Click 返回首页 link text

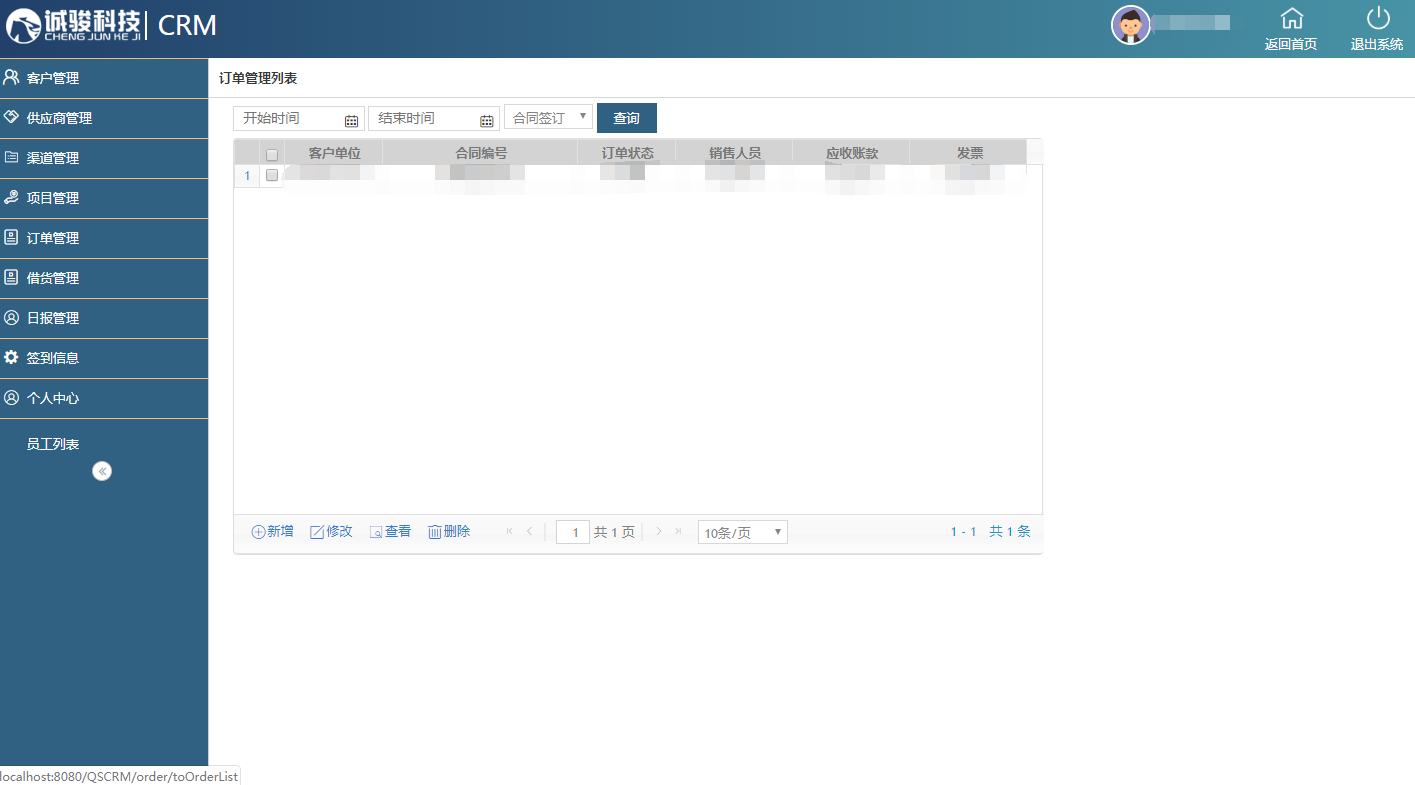pos(1291,44)
